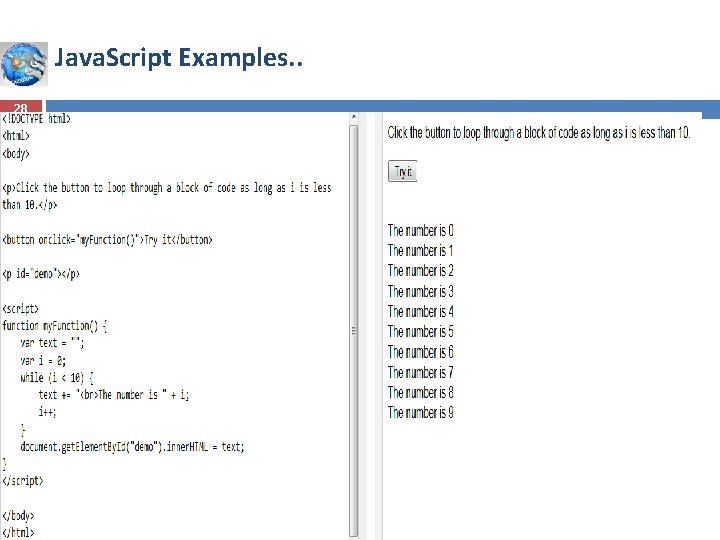Click output line "The number is 8"
The width and height of the screenshot is (720, 540).
tap(421, 392)
